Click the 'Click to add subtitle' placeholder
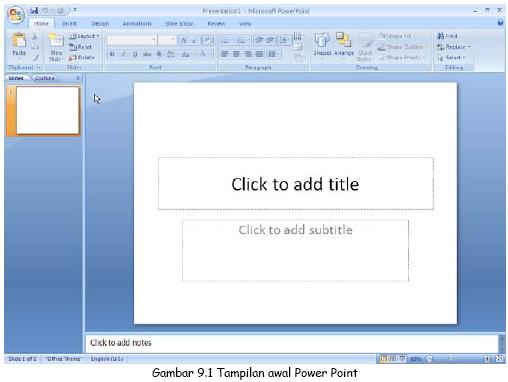The height and width of the screenshot is (382, 508). pyautogui.click(x=295, y=250)
